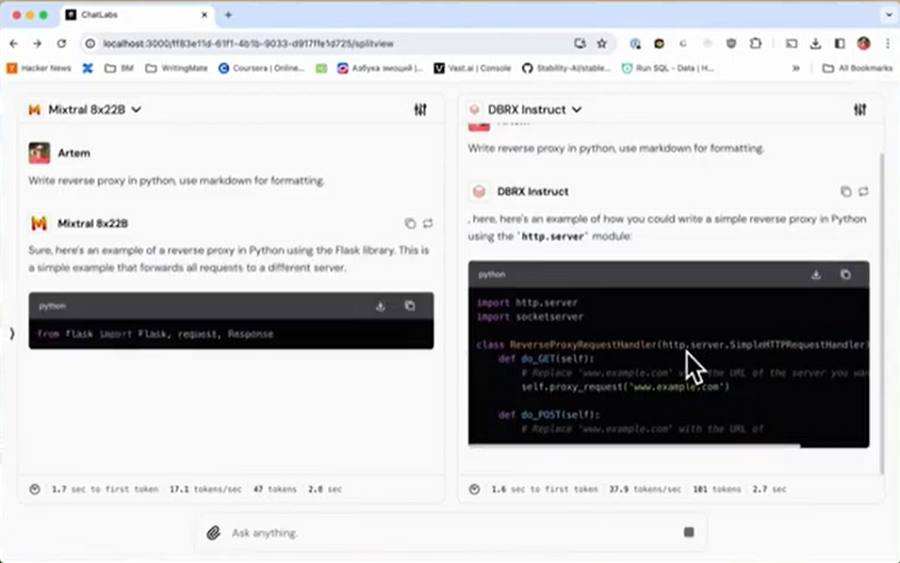The height and width of the screenshot is (563, 900).
Task: Expand the sidebar with left chevron
Action: tap(11, 333)
